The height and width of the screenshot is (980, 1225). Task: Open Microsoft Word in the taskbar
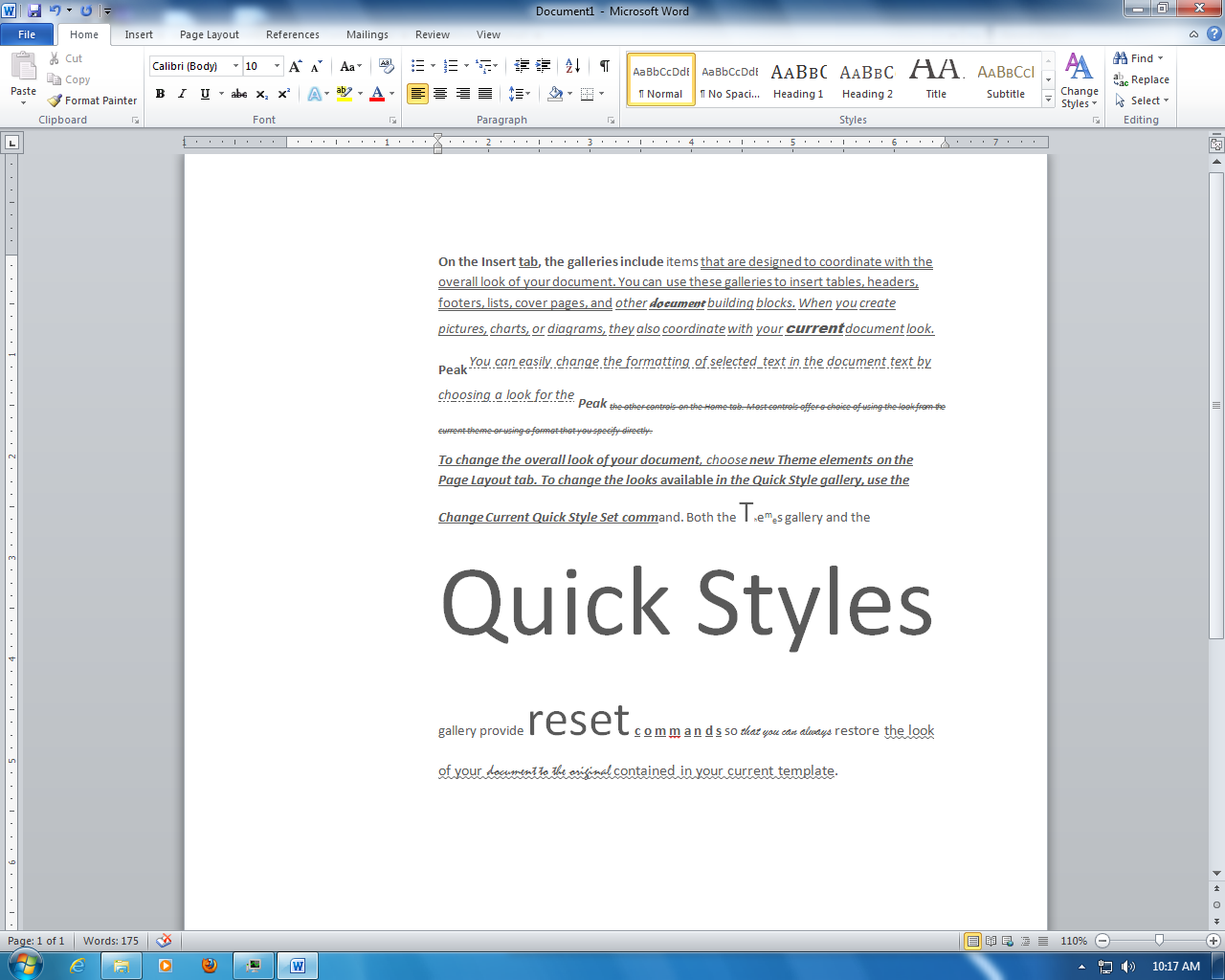coord(298,966)
